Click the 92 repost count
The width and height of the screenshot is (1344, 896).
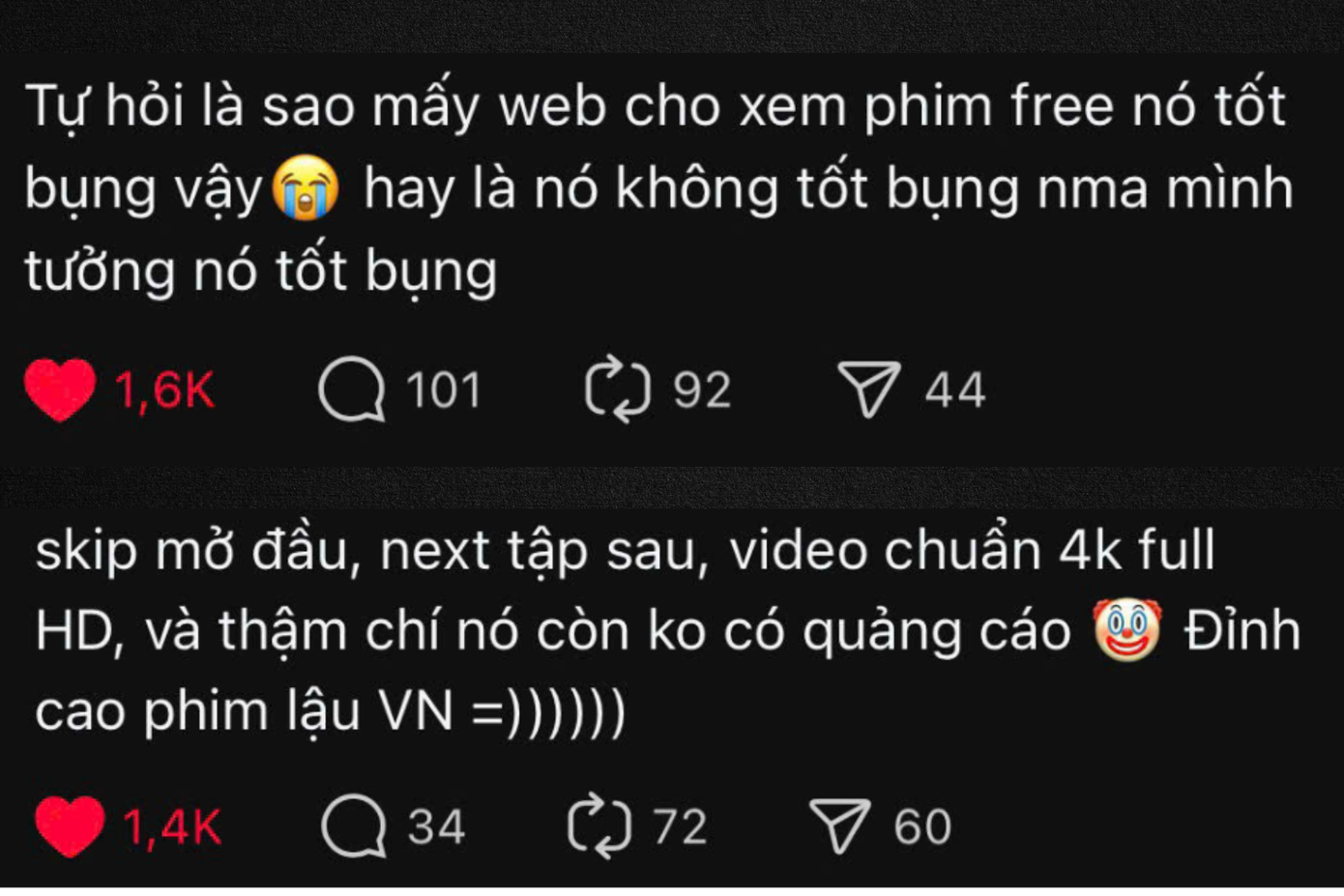click(702, 390)
